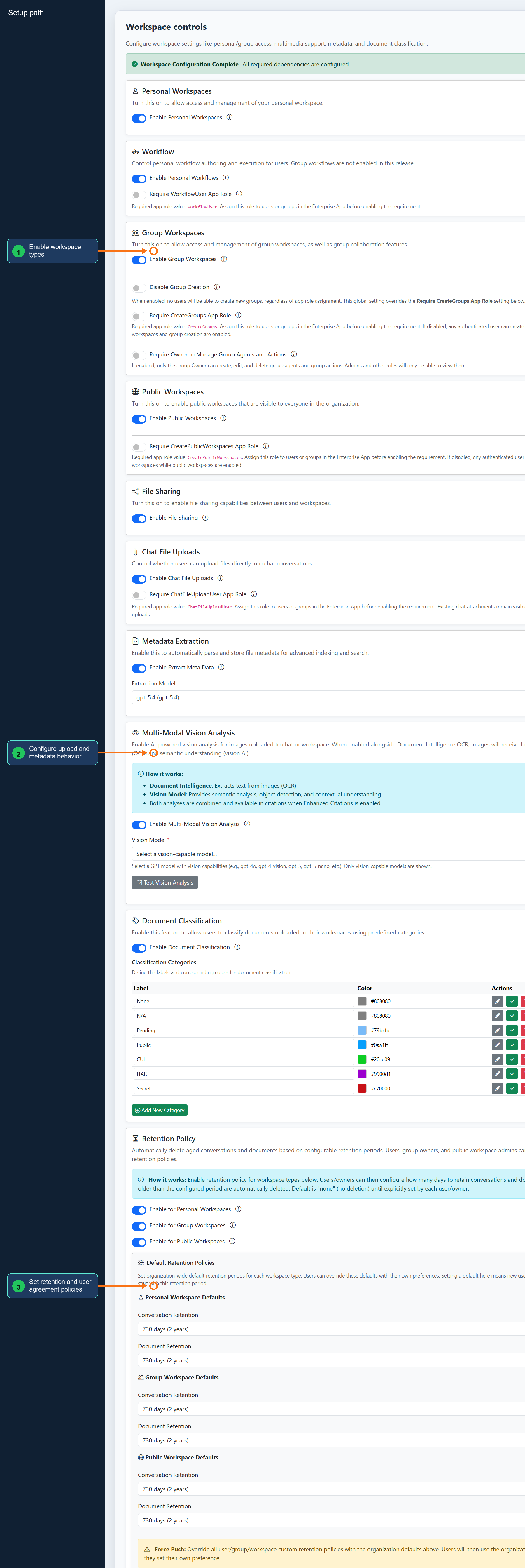Open the Extraction Model dropdown

[x=328, y=697]
